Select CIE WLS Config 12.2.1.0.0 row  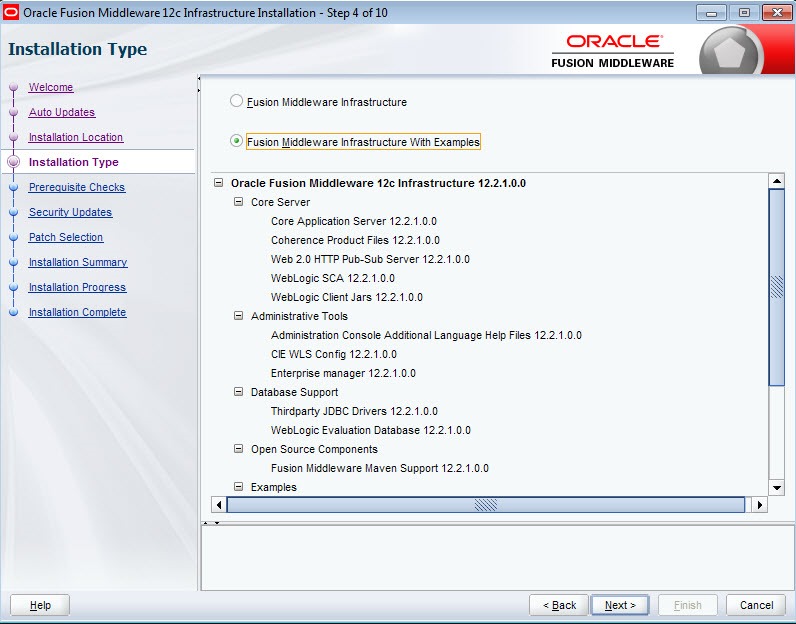[x=334, y=354]
